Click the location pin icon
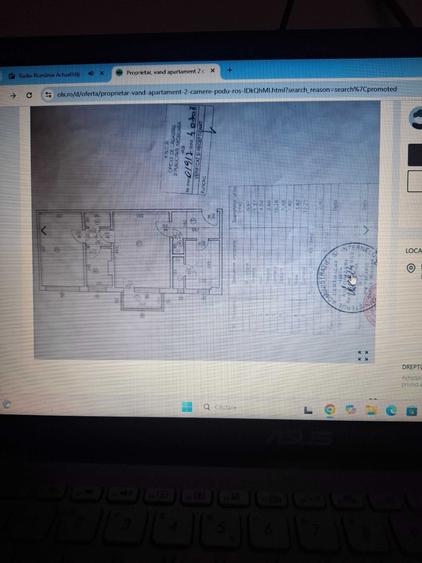The width and height of the screenshot is (422, 563). (x=411, y=268)
